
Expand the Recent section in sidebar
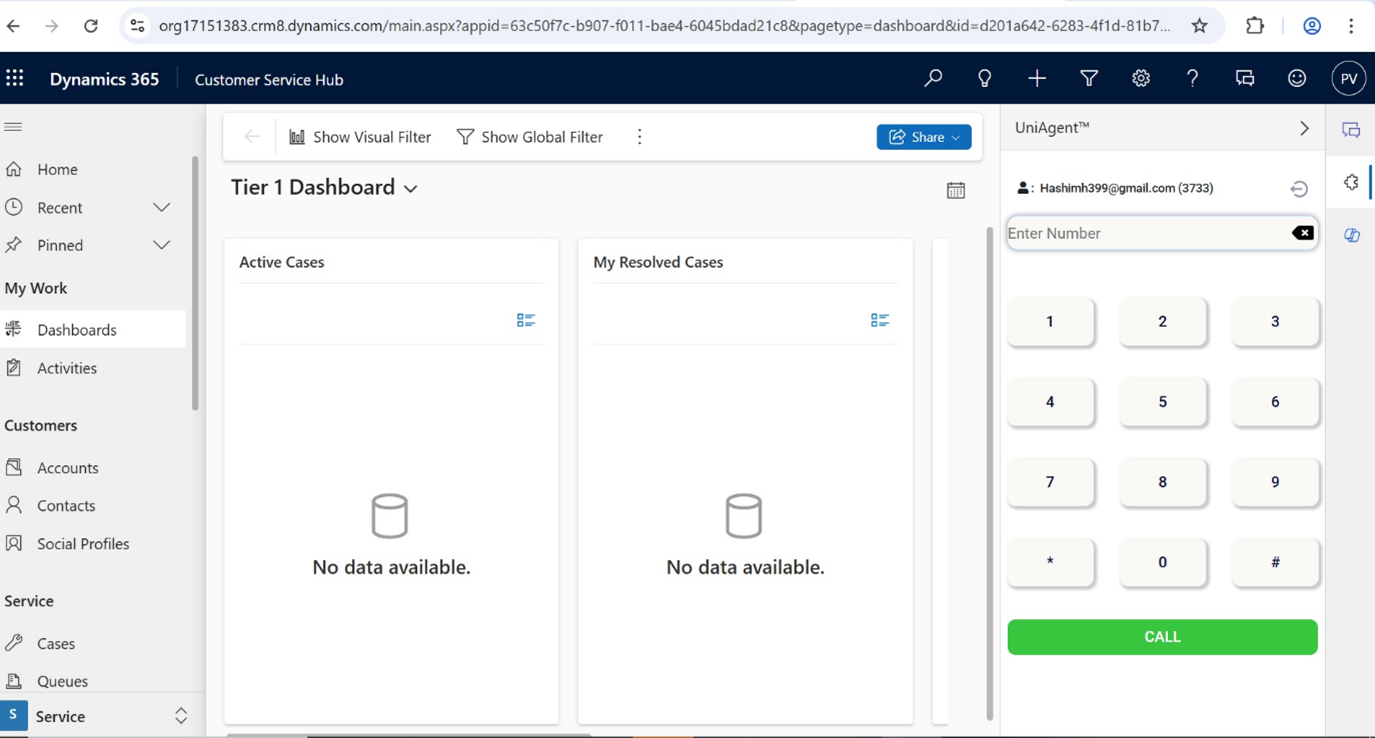coord(161,208)
